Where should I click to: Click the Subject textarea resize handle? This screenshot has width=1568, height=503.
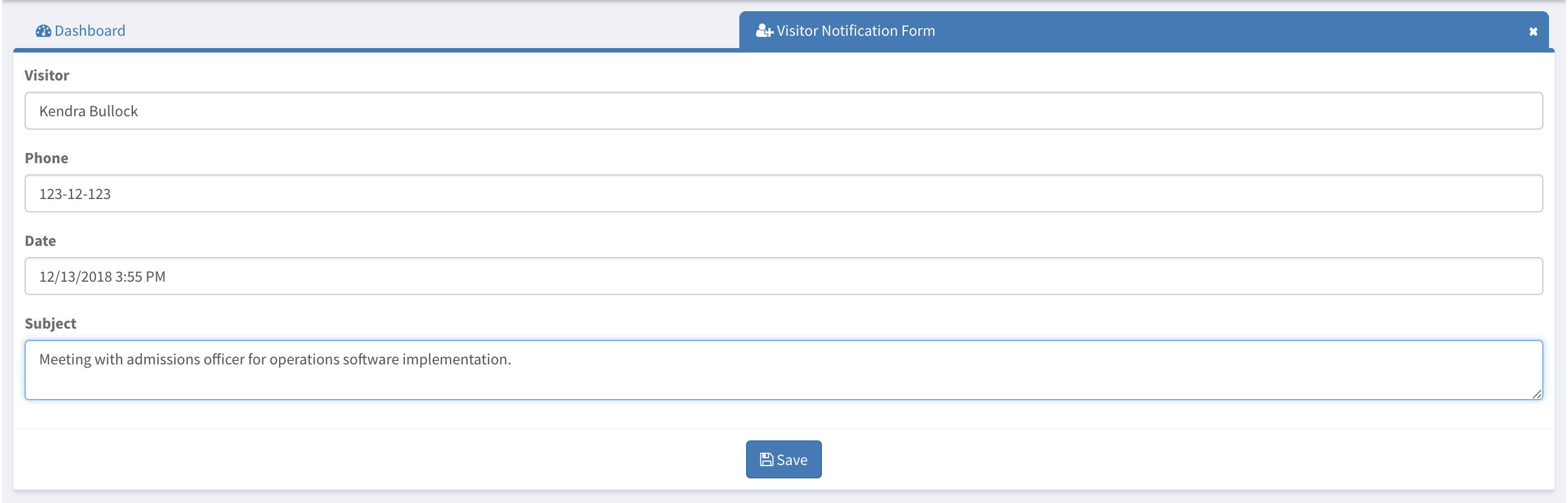[1536, 394]
